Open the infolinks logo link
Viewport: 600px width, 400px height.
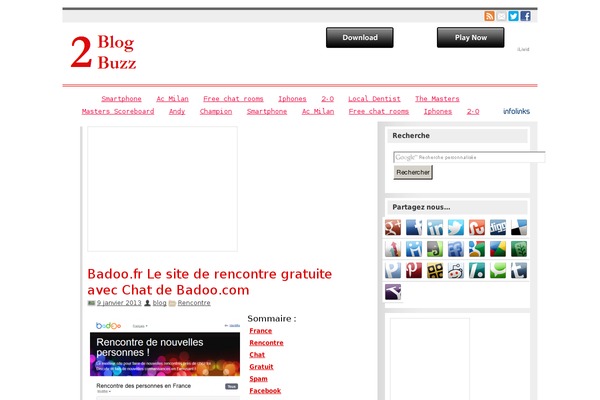pyautogui.click(x=516, y=111)
